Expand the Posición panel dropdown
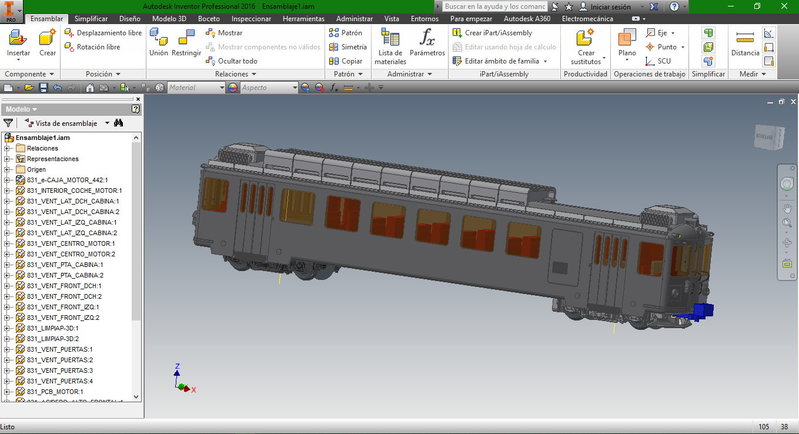Viewport: 799px width, 434px height. point(102,74)
